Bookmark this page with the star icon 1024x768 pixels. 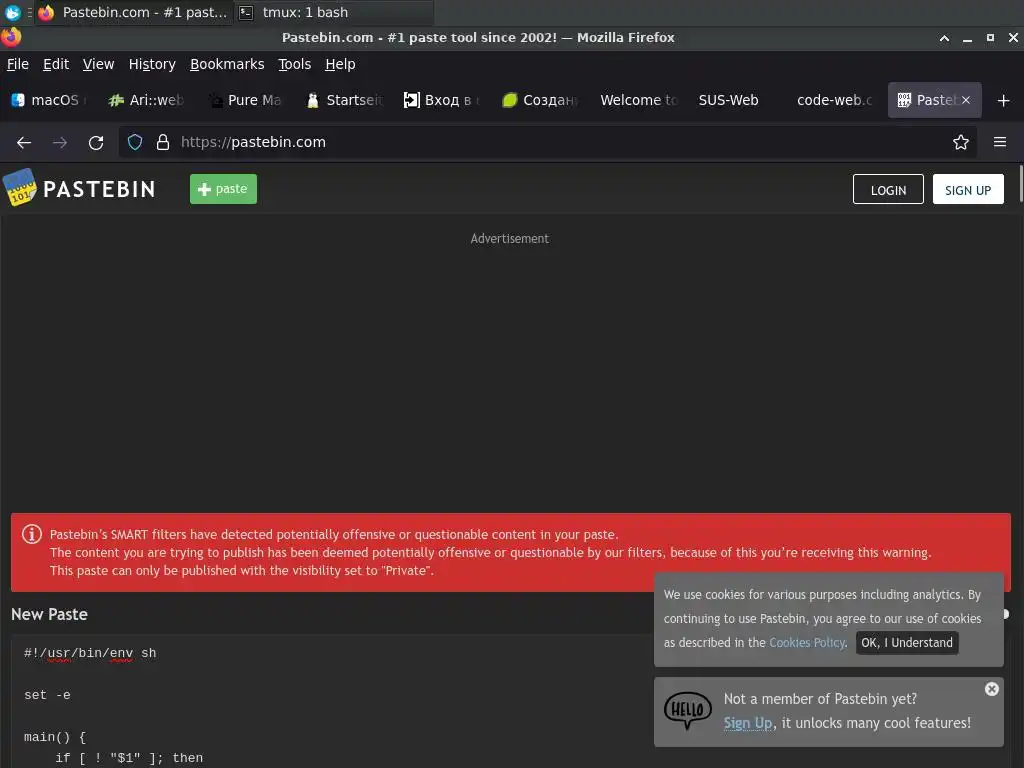coord(961,142)
